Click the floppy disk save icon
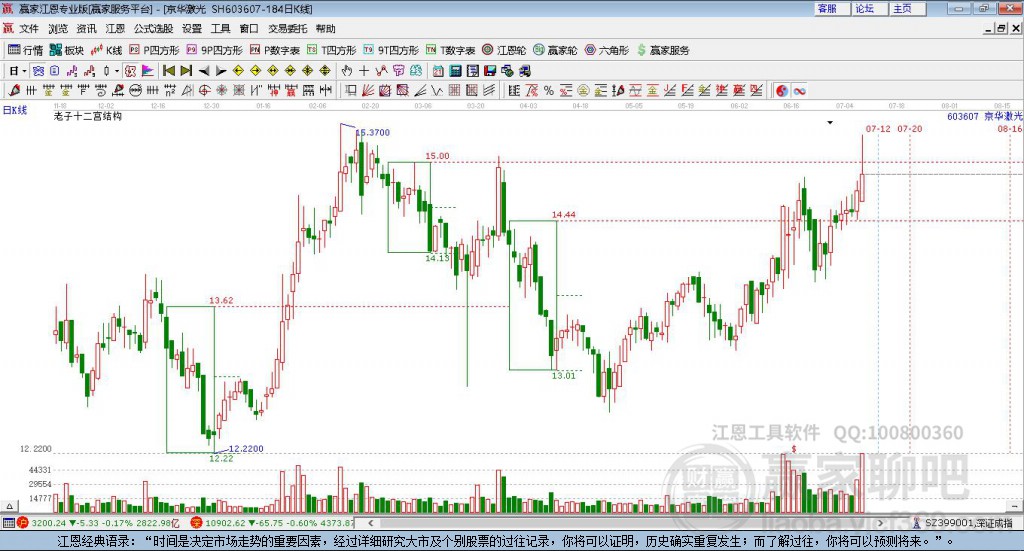 [x=490, y=71]
